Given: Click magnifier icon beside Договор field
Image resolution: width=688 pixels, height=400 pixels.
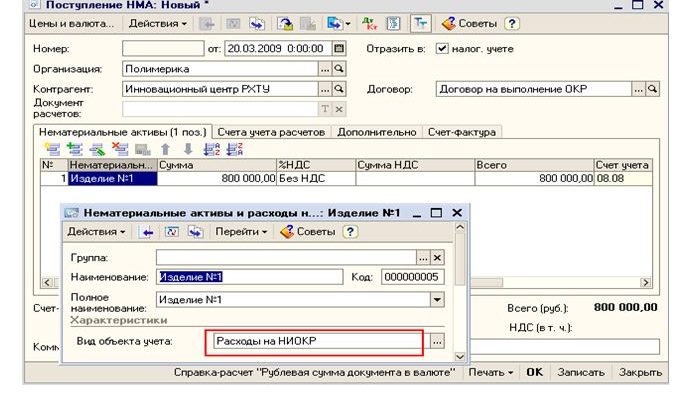Looking at the screenshot, I should pyautogui.click(x=654, y=89).
